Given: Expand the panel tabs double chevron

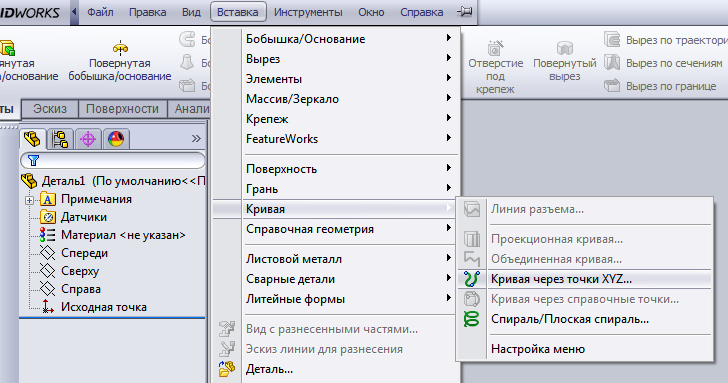Looking at the screenshot, I should (x=196, y=138).
